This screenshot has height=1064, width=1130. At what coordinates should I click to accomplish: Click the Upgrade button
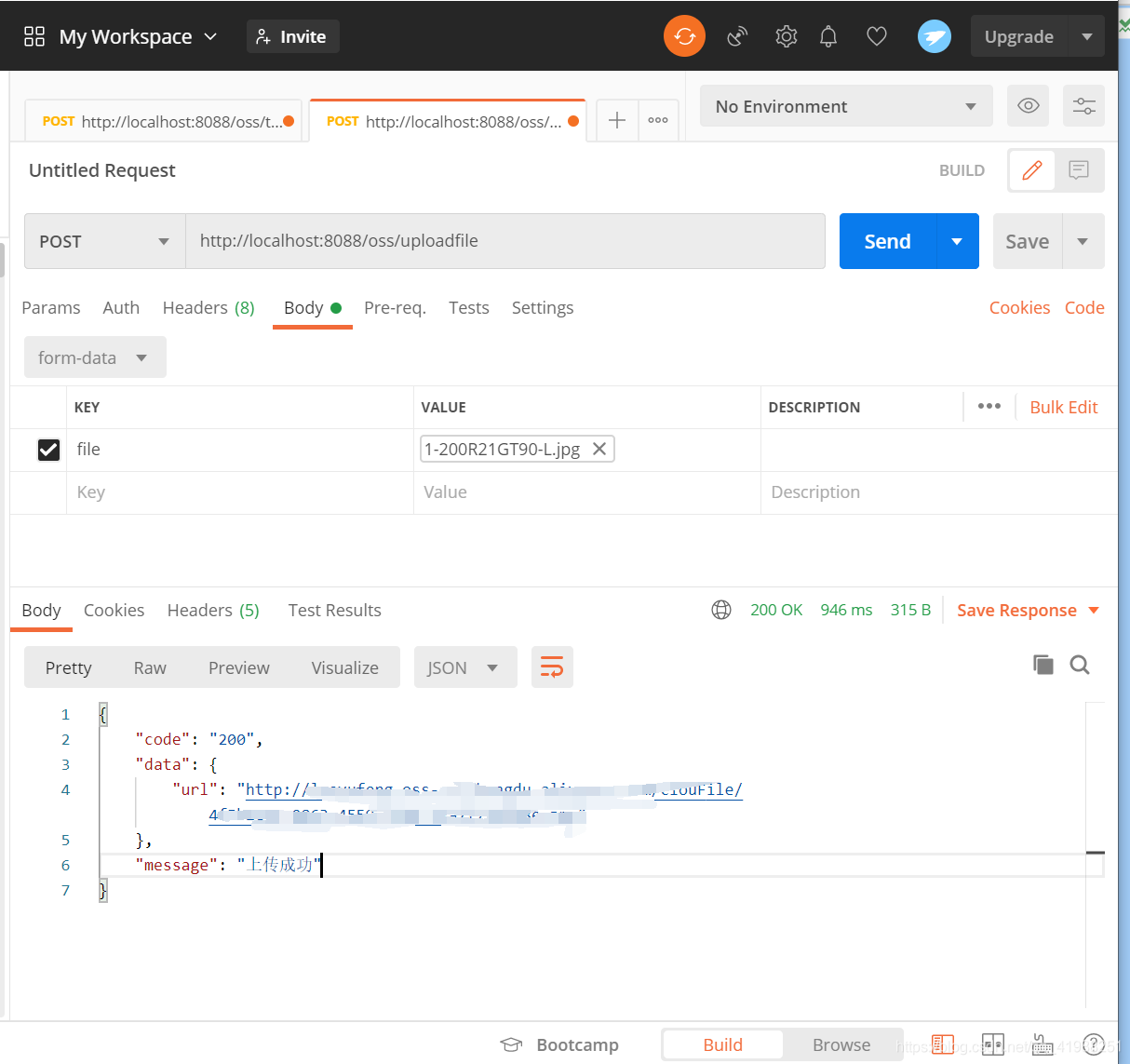pos(1019,36)
